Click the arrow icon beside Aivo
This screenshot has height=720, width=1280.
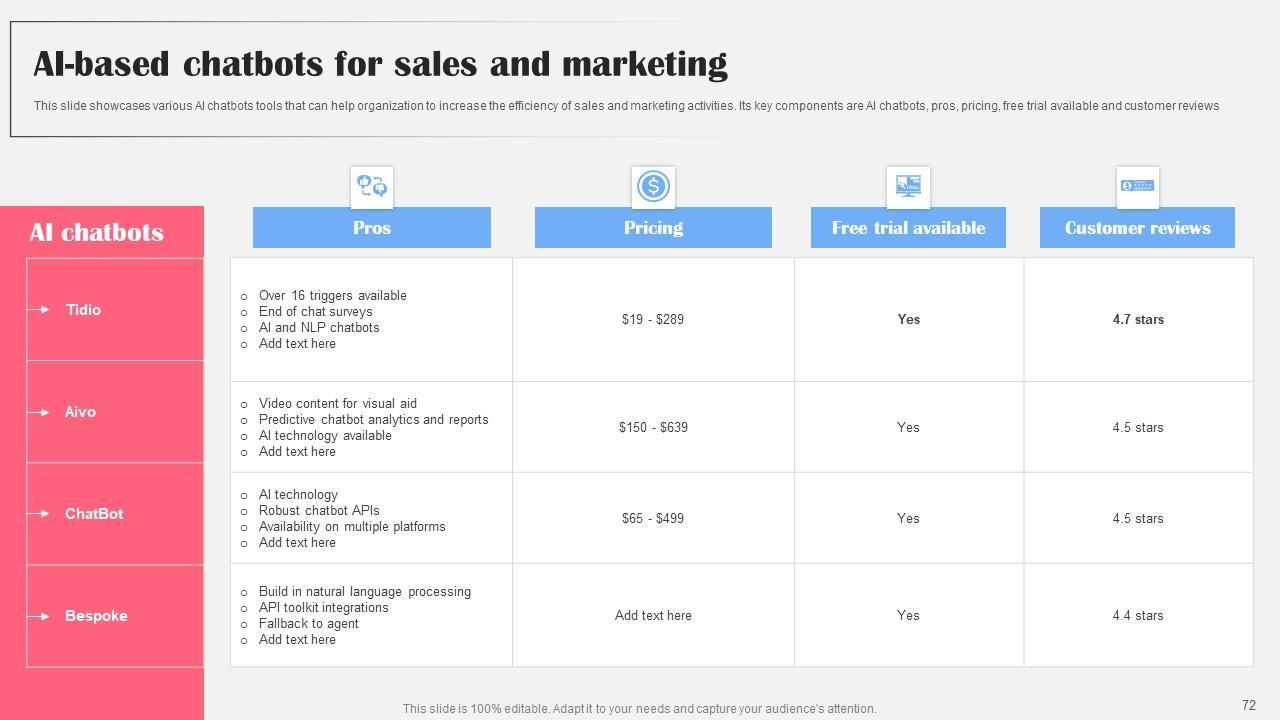tap(39, 412)
